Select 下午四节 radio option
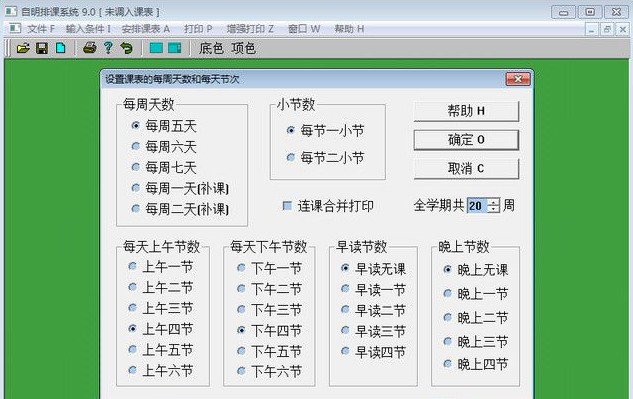The height and width of the screenshot is (399, 633). (x=270, y=330)
